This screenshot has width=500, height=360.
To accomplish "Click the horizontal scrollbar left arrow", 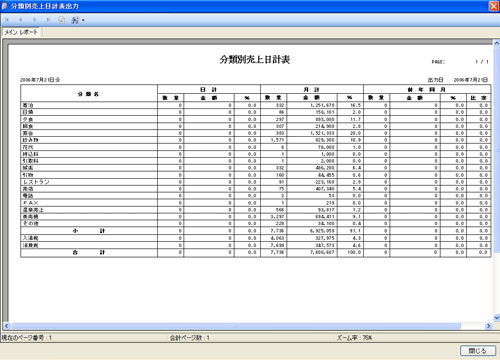I will 6,326.
